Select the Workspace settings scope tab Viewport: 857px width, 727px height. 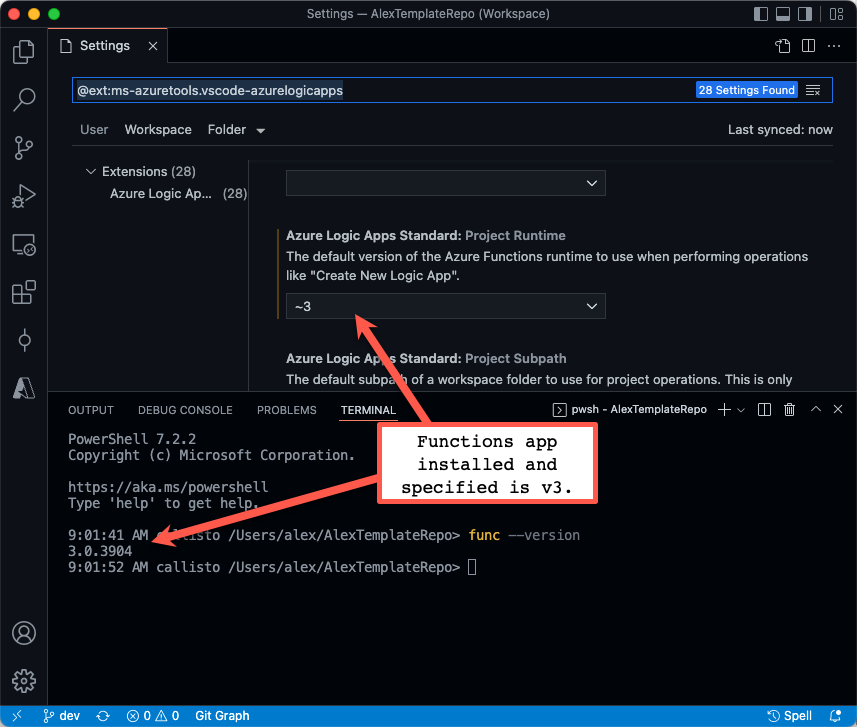[x=158, y=130]
